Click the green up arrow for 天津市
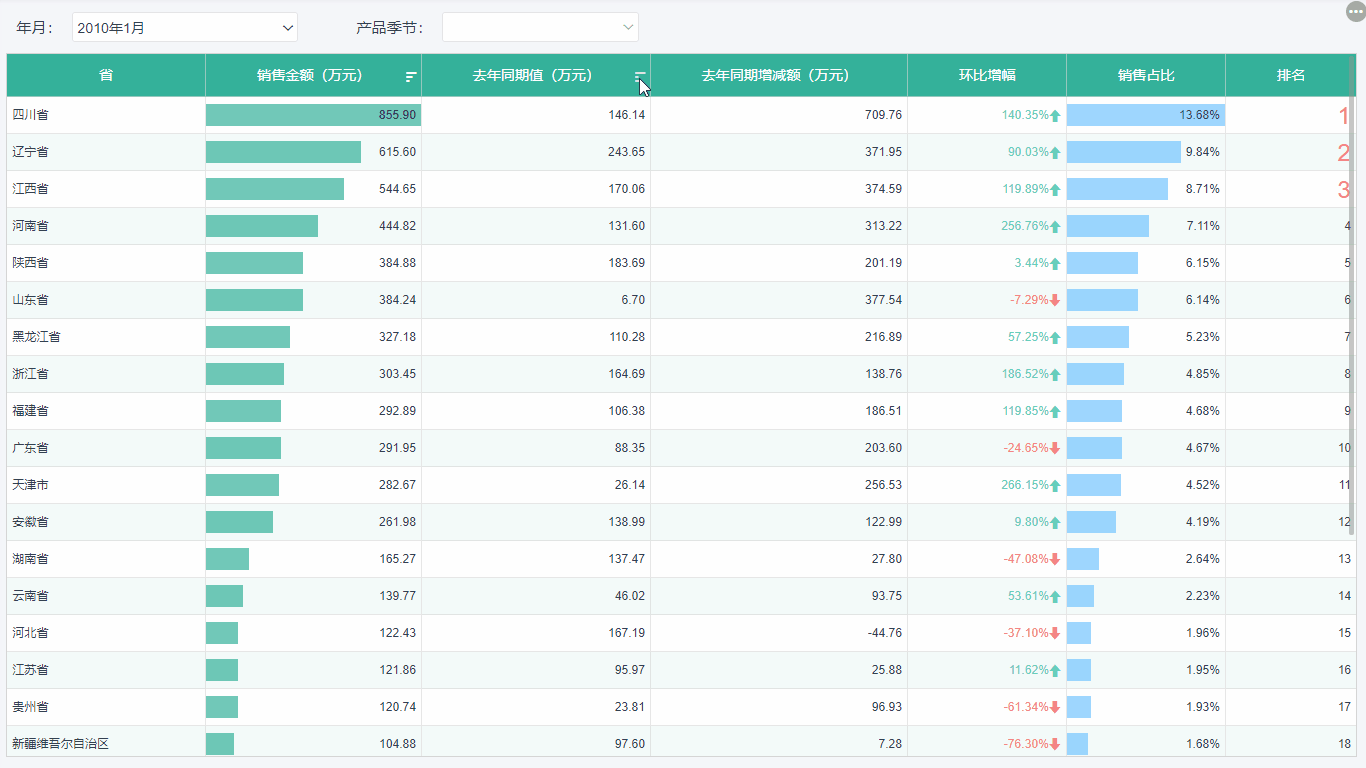 pos(1055,485)
